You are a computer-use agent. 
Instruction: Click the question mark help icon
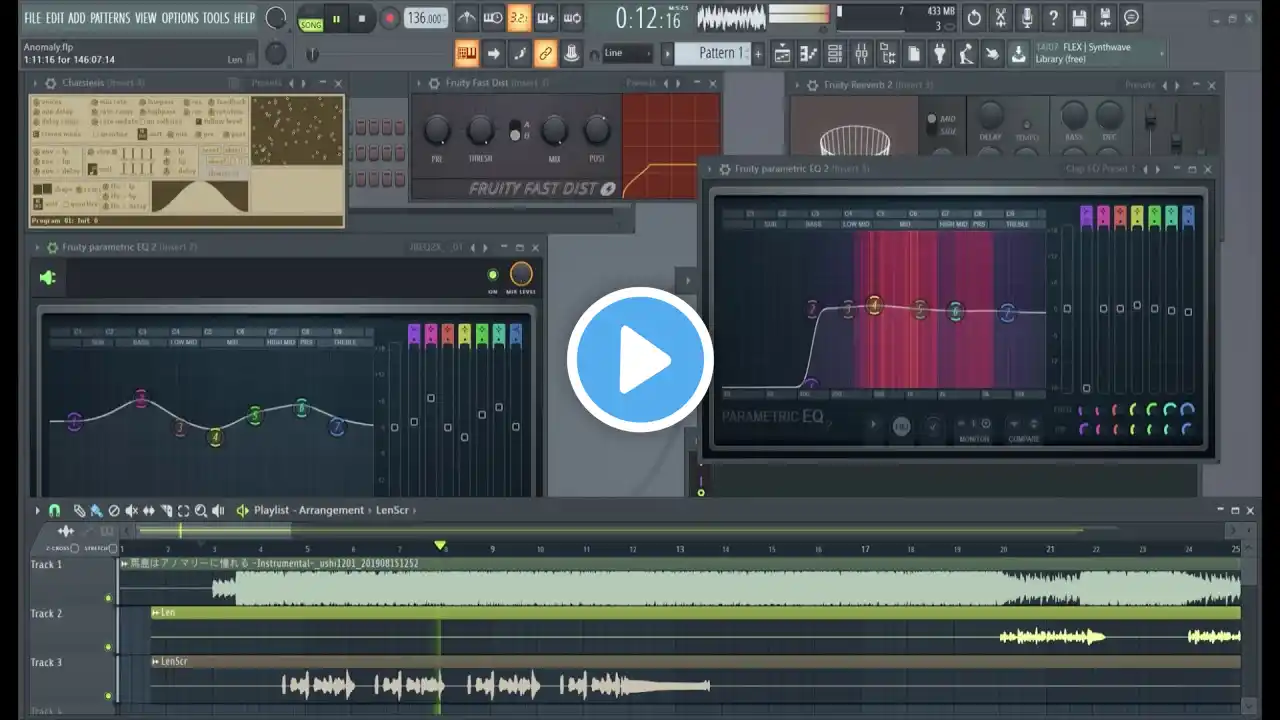(x=1052, y=18)
